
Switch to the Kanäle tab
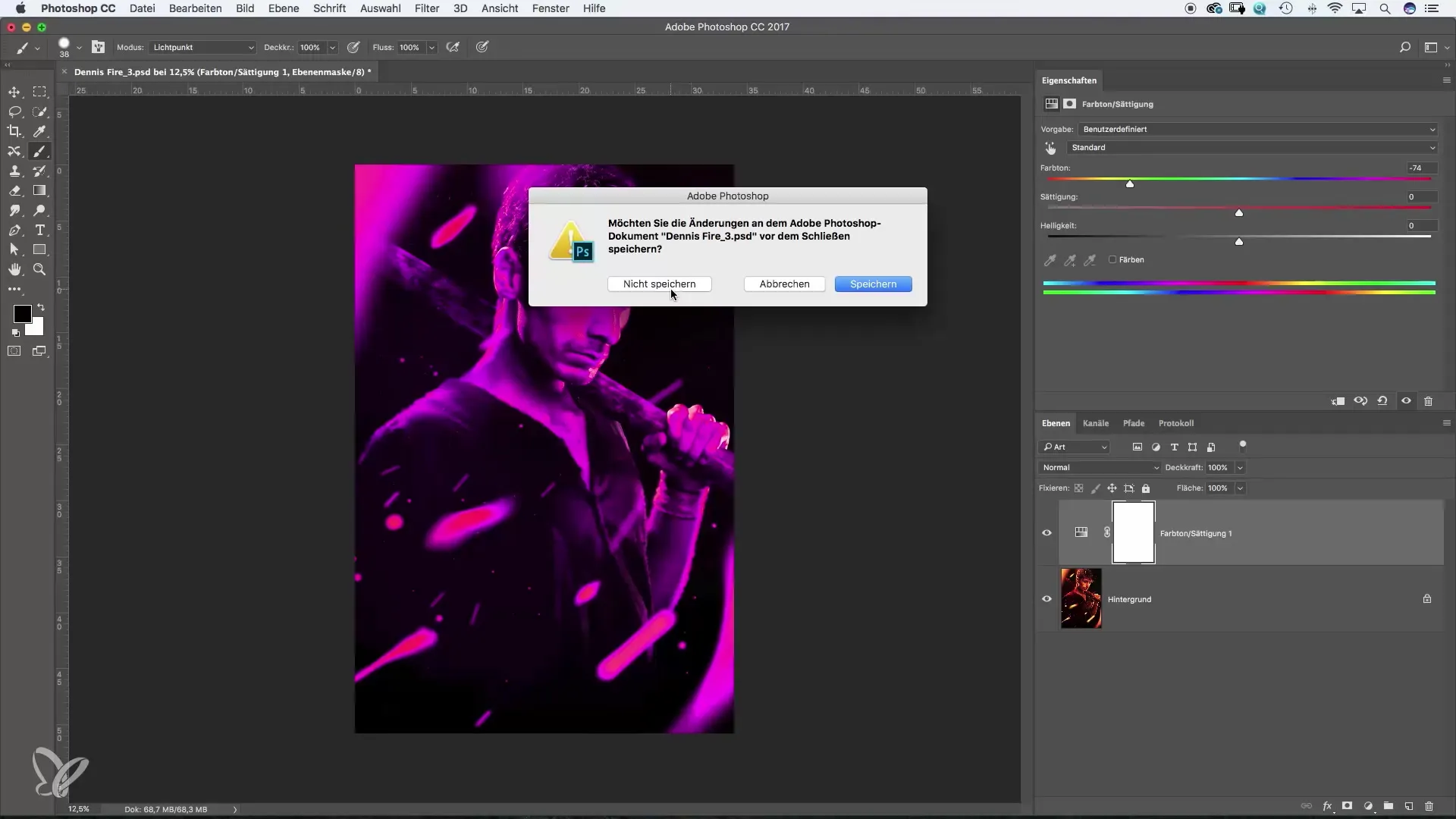click(1096, 423)
